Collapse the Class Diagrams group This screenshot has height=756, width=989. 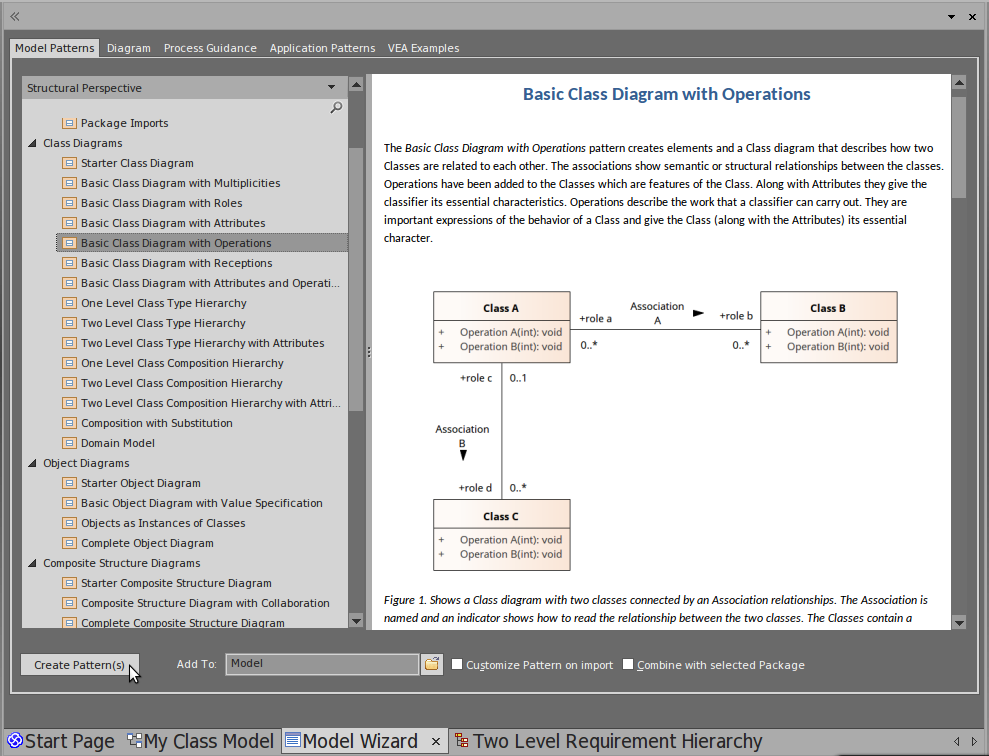31,143
